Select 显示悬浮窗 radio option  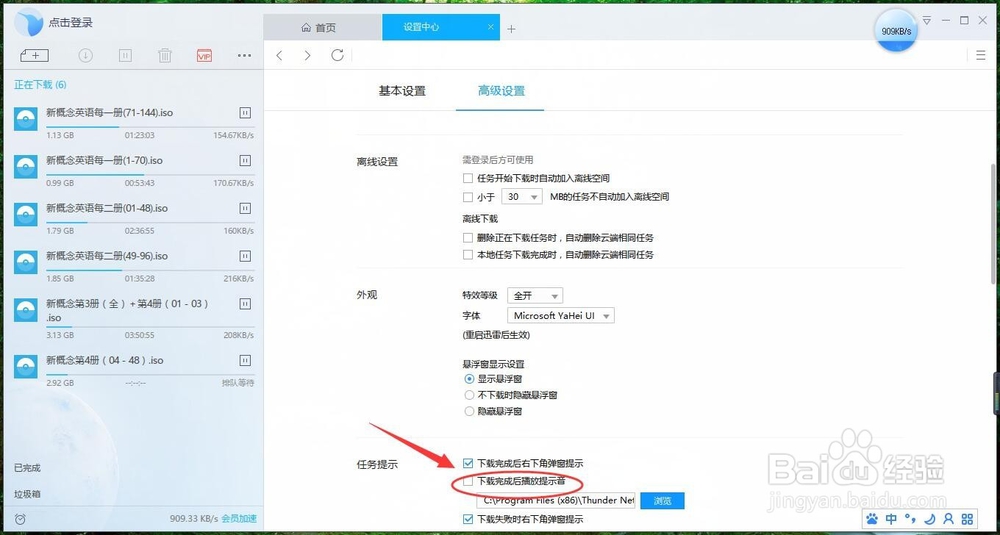pyautogui.click(x=469, y=379)
